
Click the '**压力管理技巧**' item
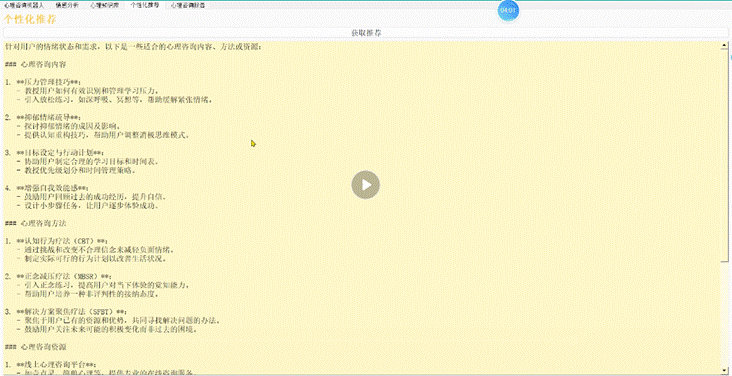[x=49, y=82]
